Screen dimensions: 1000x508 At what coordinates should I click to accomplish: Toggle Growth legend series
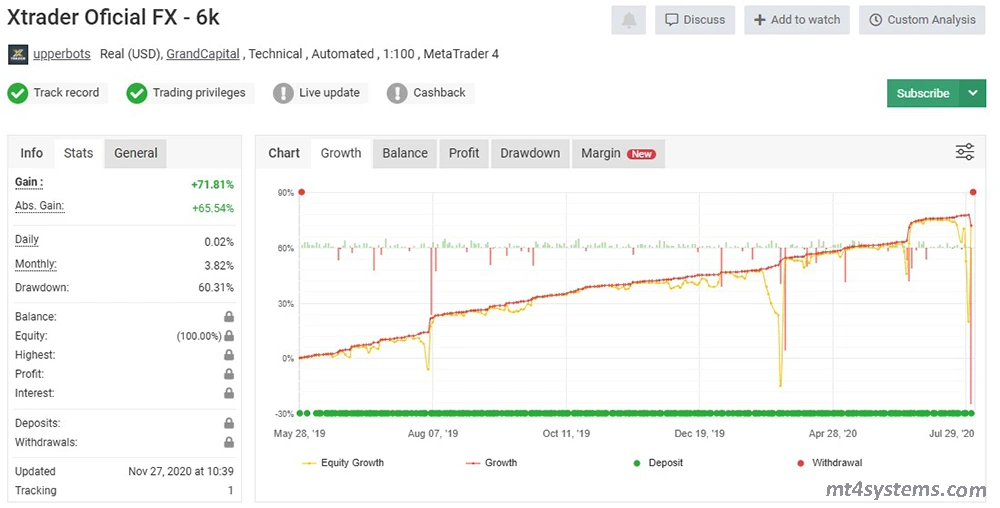[492, 463]
